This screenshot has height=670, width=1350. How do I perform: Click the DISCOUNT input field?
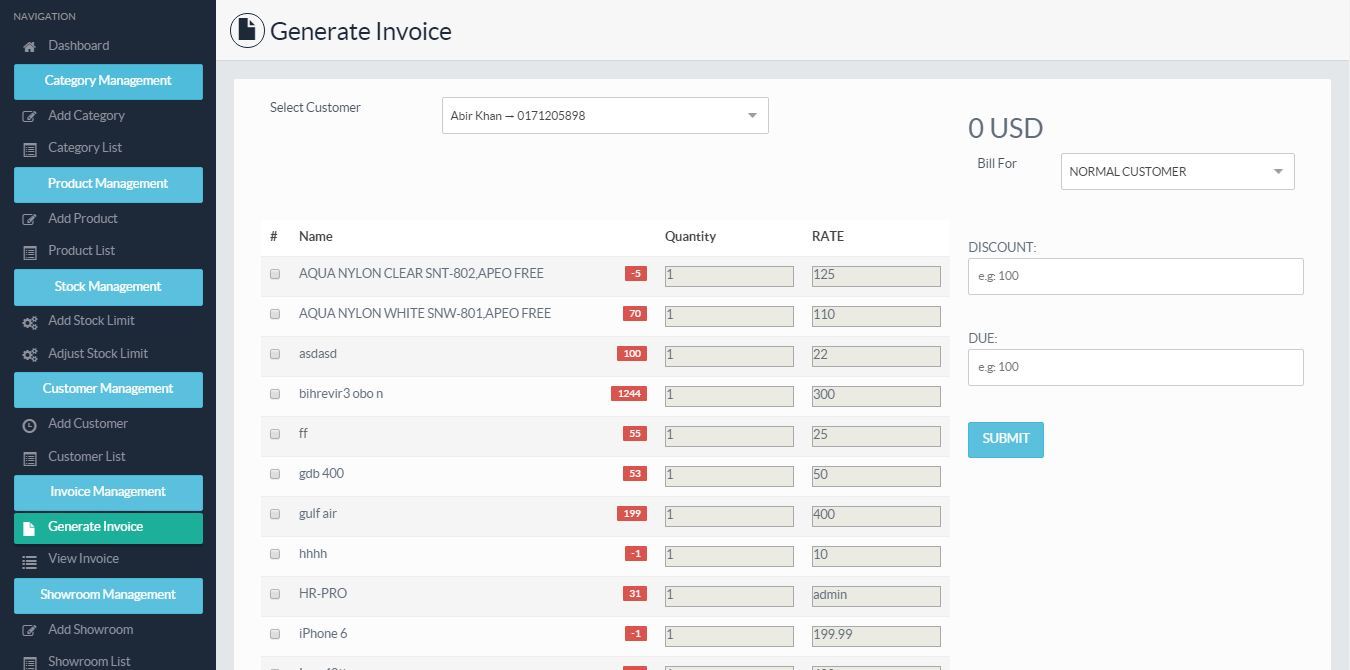coord(1135,276)
